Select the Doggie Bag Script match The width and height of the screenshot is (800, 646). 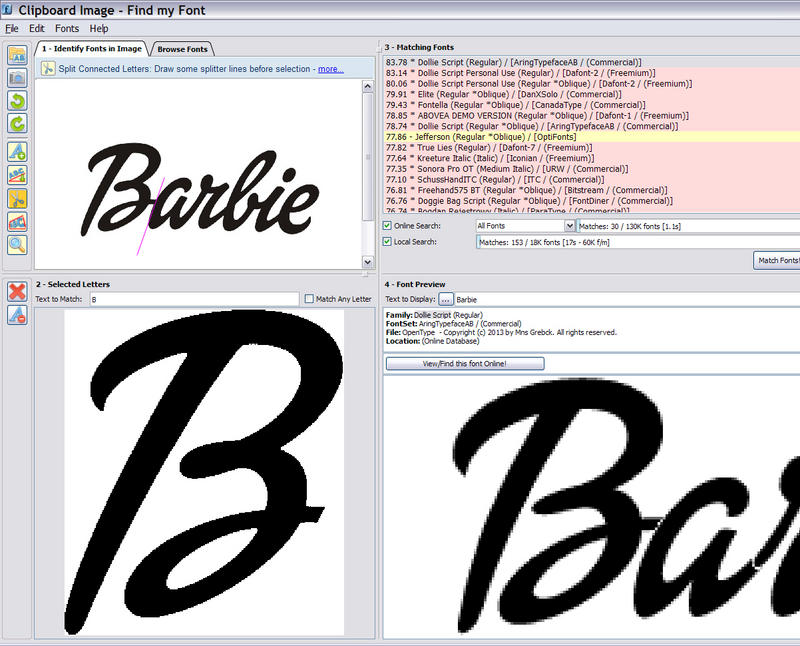[x=592, y=202]
